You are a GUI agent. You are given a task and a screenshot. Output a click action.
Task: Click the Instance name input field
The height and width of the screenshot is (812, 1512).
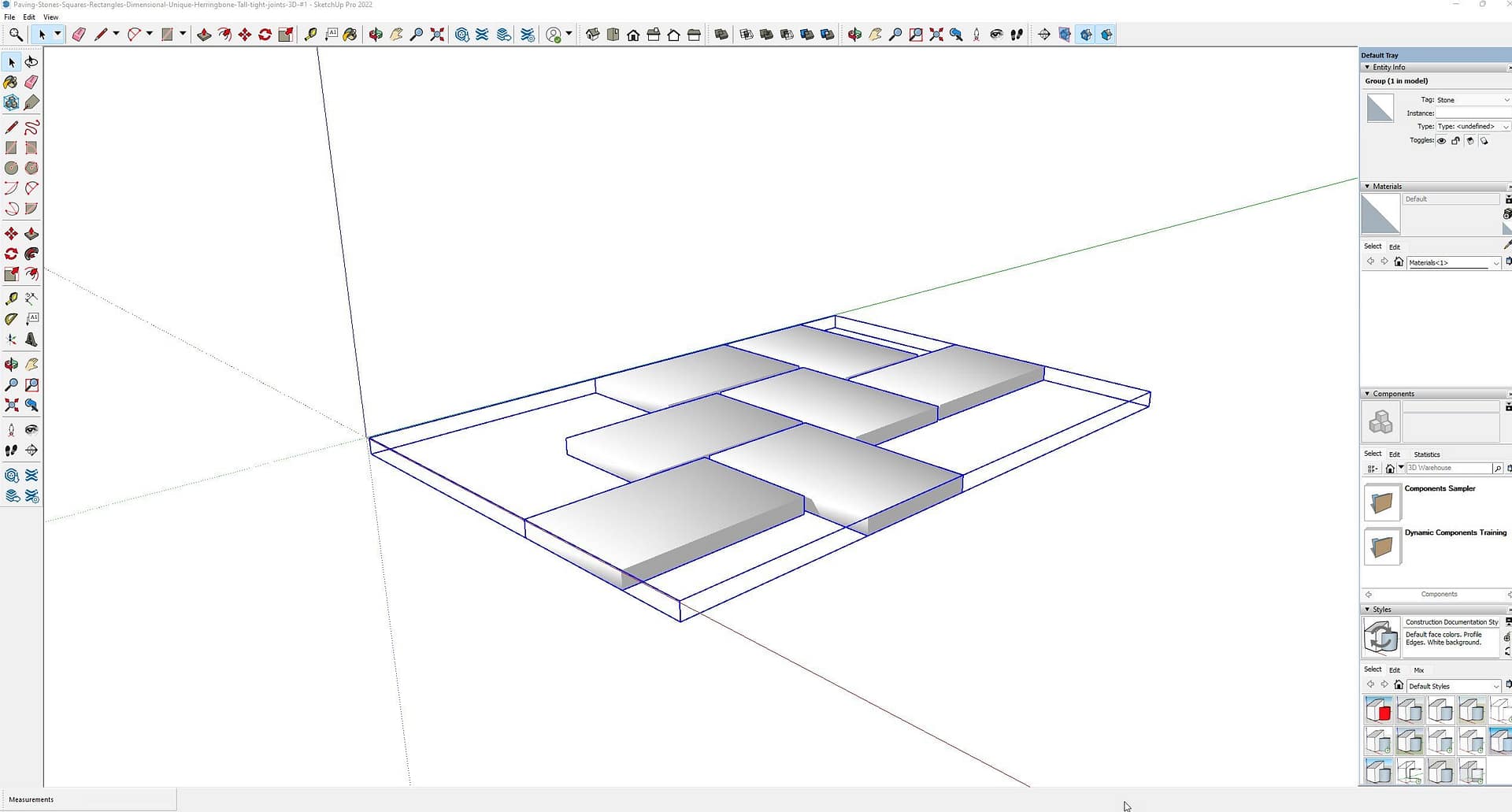pos(1471,113)
